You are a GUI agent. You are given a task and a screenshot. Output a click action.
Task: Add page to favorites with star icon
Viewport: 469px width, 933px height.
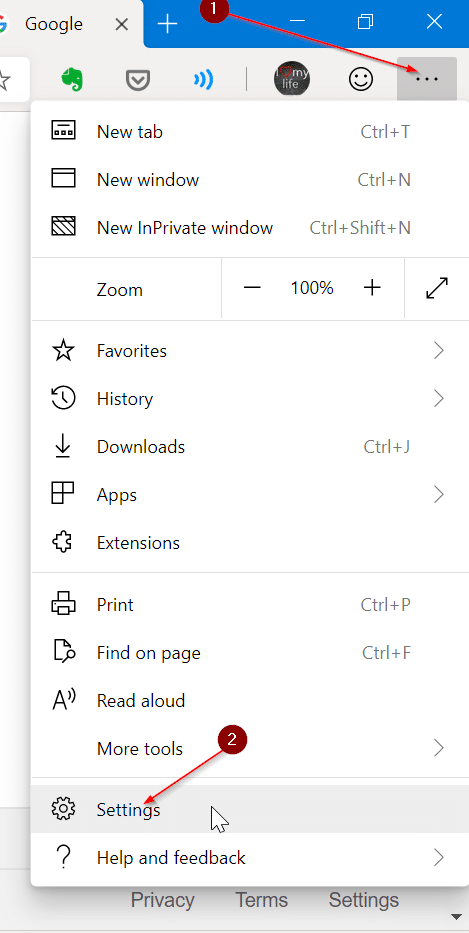click(5, 80)
